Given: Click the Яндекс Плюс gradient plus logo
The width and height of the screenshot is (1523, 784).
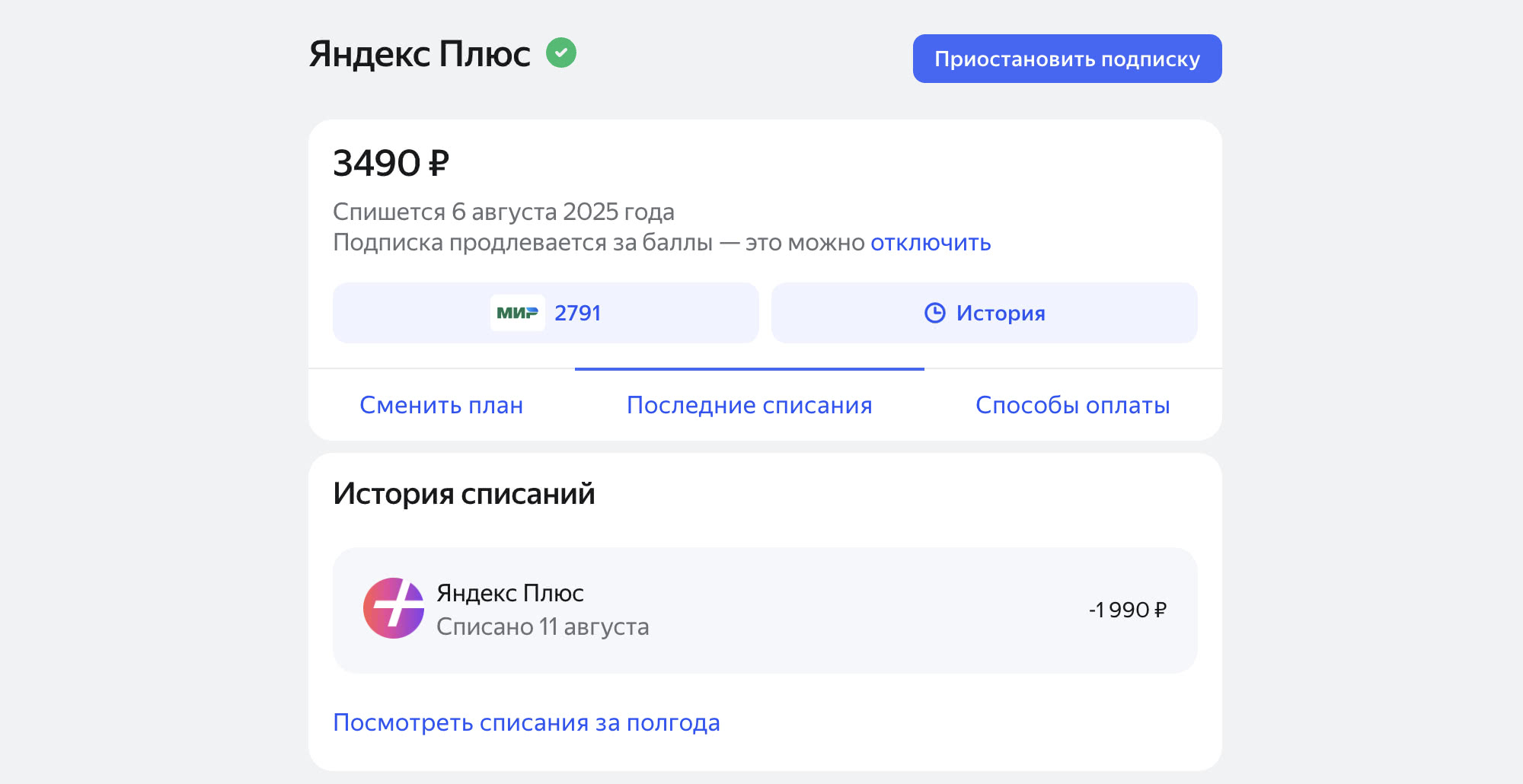Looking at the screenshot, I should 394,608.
